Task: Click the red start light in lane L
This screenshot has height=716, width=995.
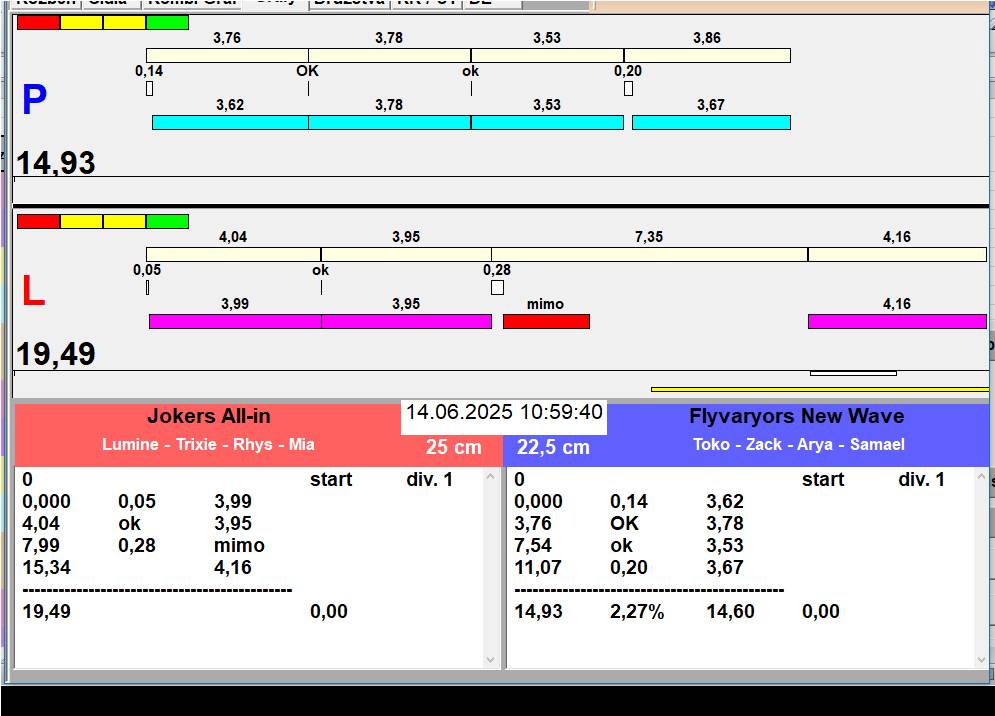Action: (38, 221)
